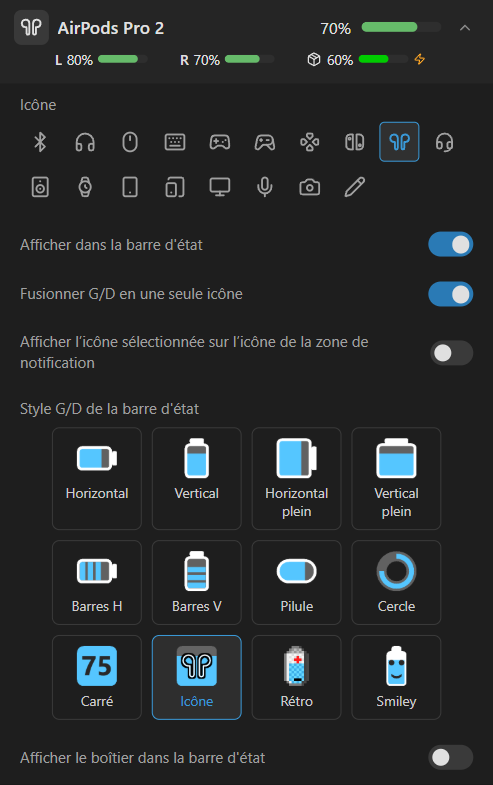Select the desktop monitor icon
493x785 pixels.
[x=220, y=187]
